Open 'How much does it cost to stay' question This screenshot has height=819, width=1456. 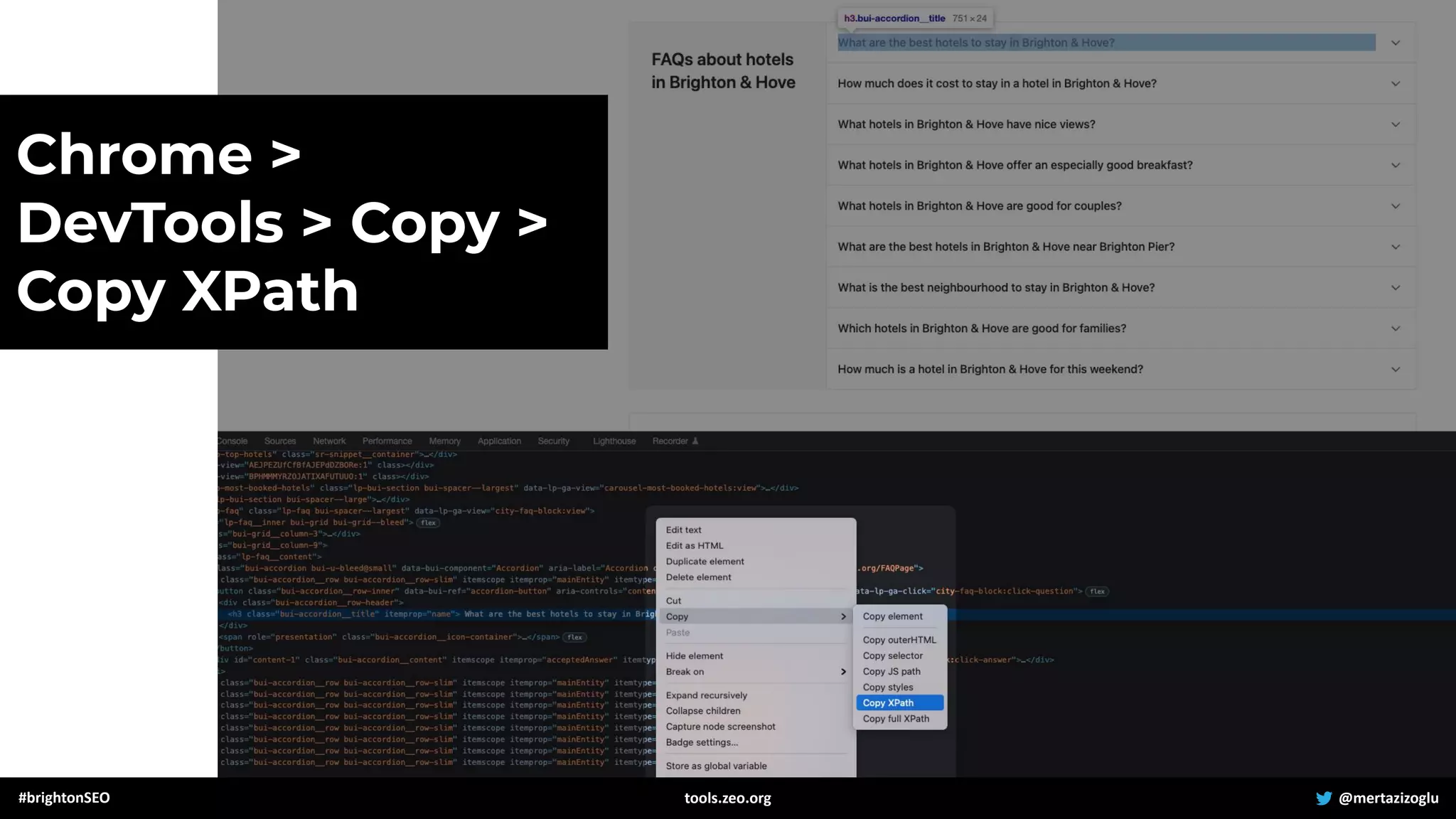click(997, 83)
